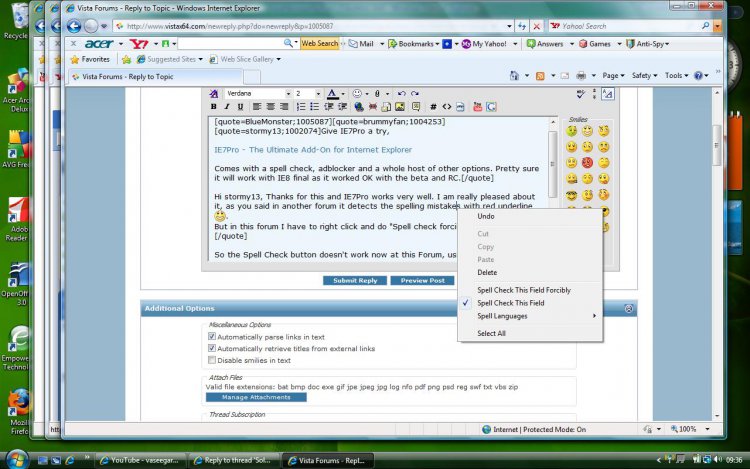
Task: Click the Vista Forums - Reply to Topic tab
Action: pyautogui.click(x=155, y=76)
